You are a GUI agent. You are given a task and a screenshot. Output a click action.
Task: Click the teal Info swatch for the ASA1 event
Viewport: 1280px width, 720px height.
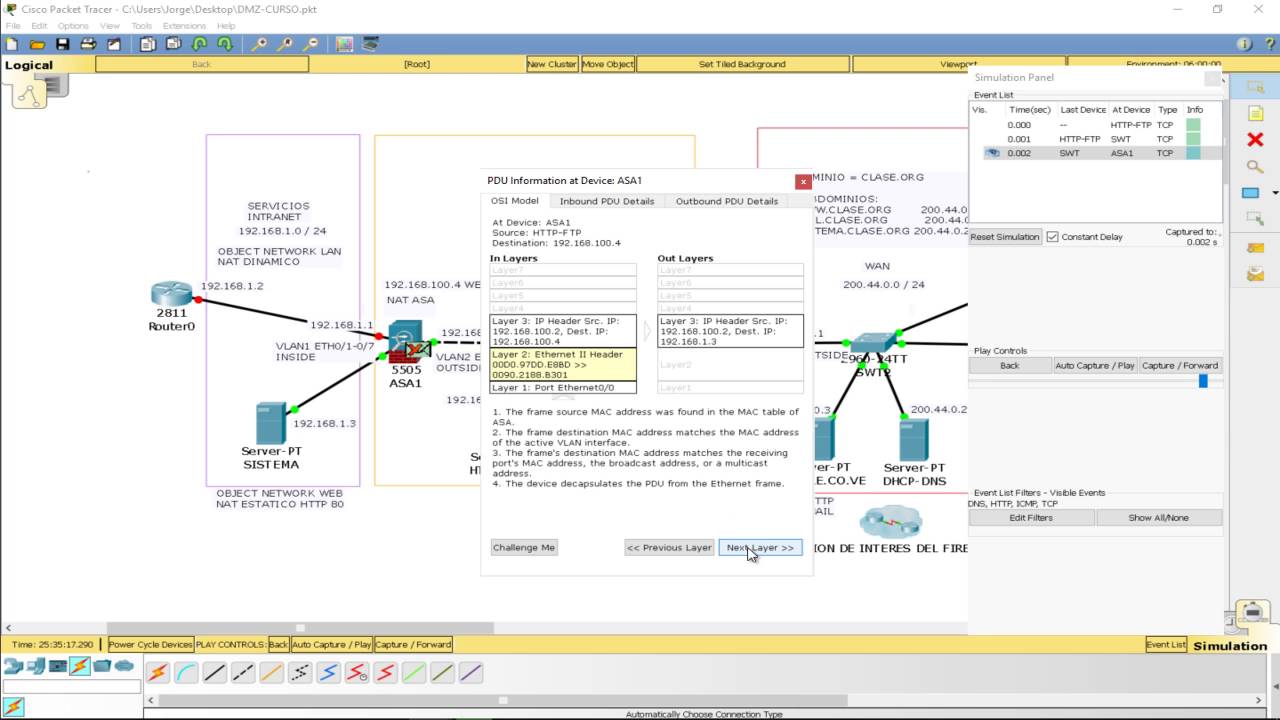coord(1193,153)
